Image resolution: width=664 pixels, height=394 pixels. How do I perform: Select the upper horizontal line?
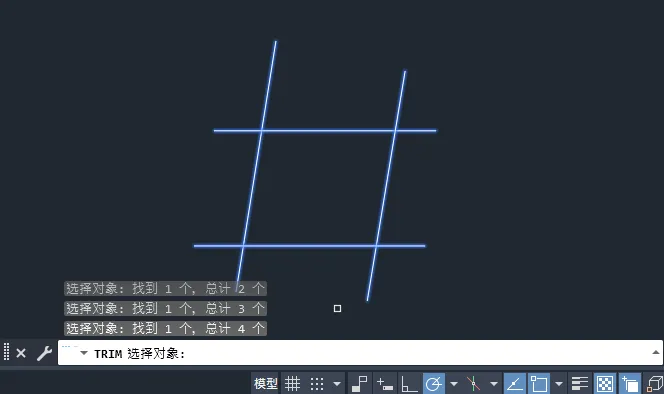coord(325,131)
